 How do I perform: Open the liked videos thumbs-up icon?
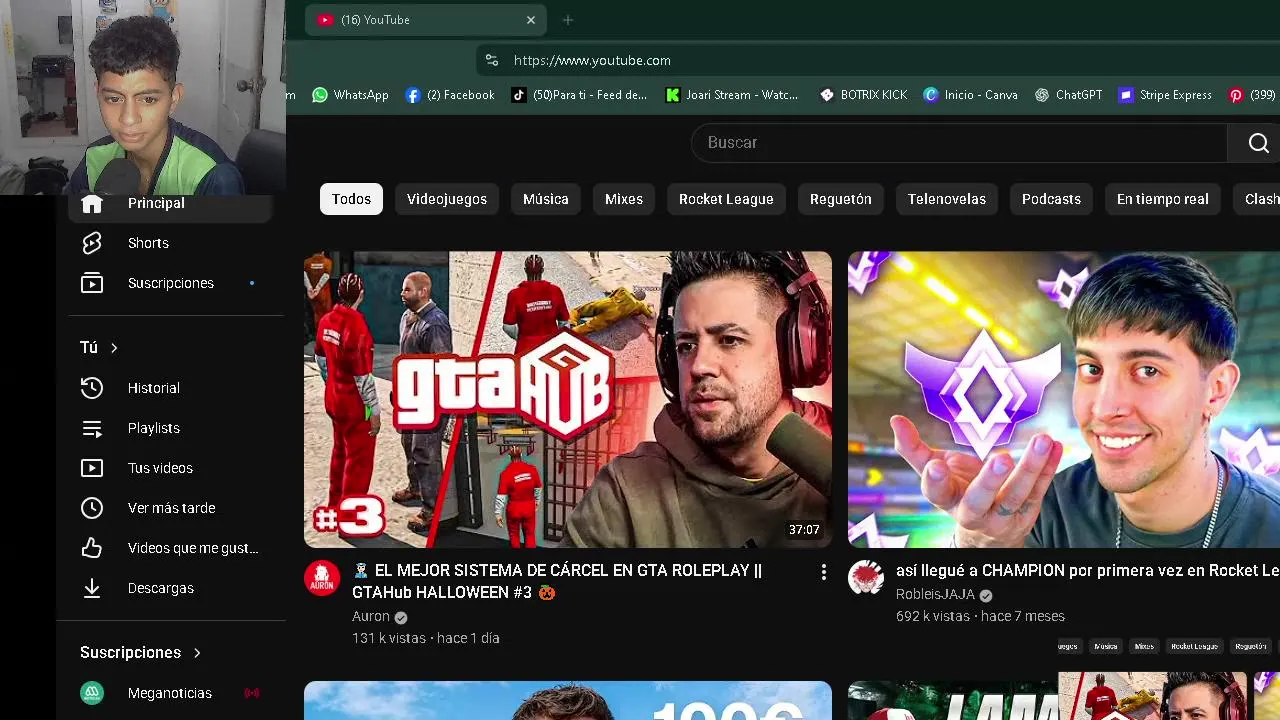point(92,548)
